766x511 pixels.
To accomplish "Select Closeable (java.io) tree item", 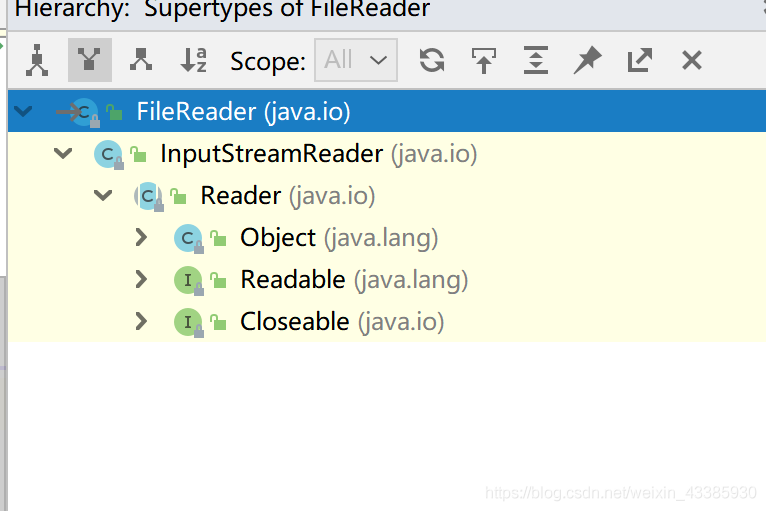I will [295, 322].
